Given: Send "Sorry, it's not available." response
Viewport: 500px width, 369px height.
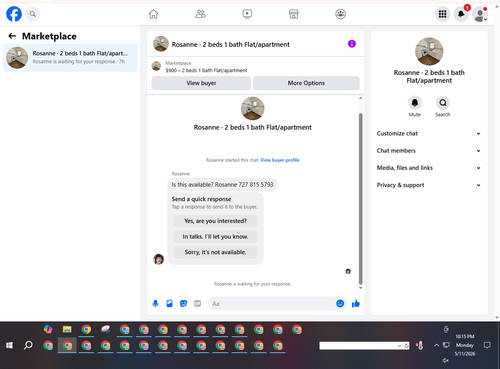Looking at the screenshot, I should click(x=215, y=252).
